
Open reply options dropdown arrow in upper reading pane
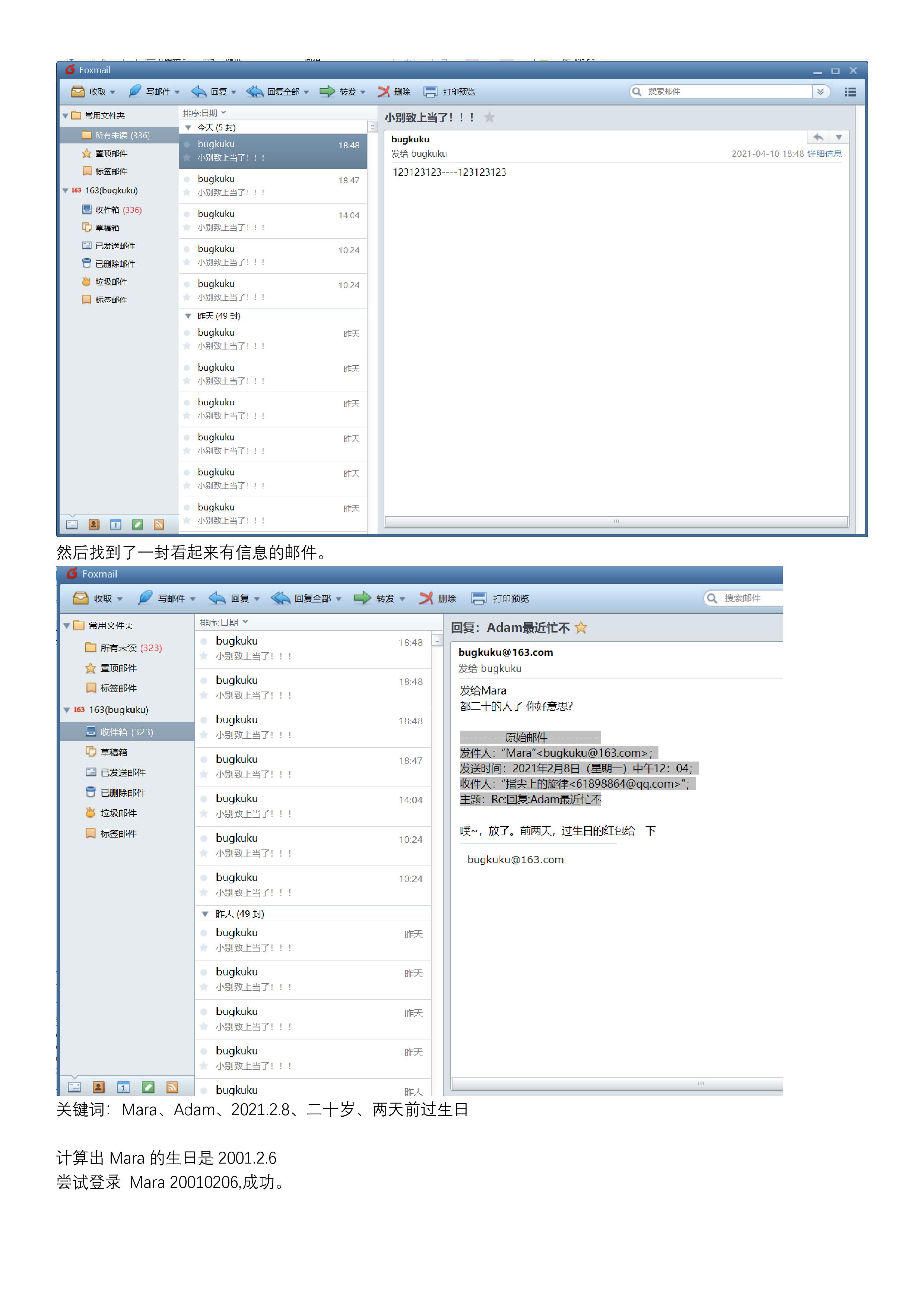pyautogui.click(x=839, y=137)
